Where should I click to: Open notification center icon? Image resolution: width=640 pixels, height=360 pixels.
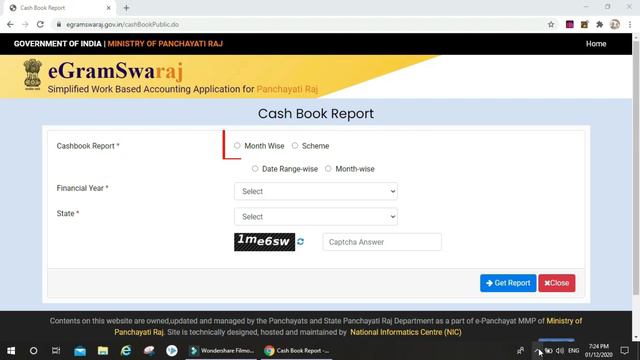[x=624, y=351]
